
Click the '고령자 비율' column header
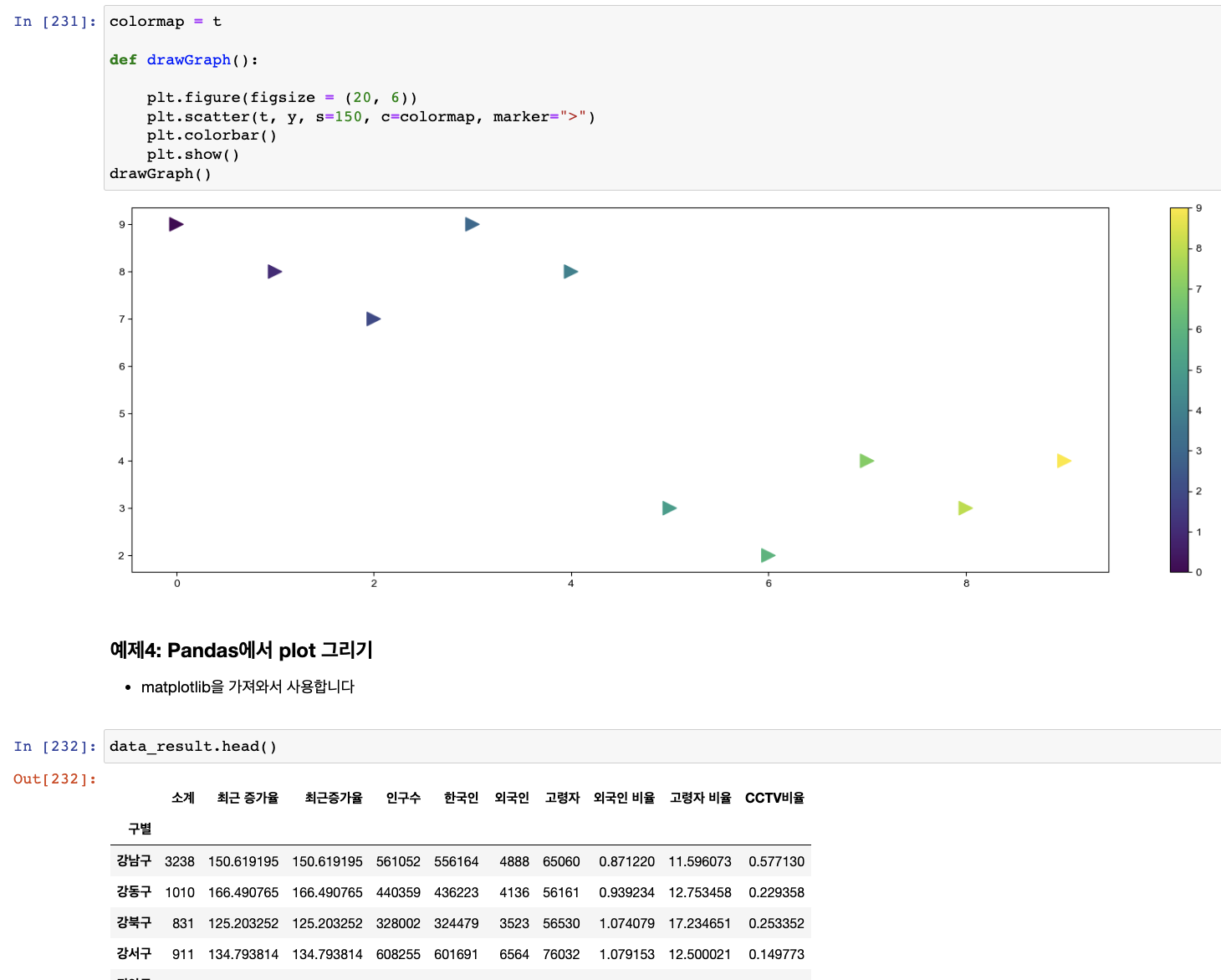[x=701, y=798]
